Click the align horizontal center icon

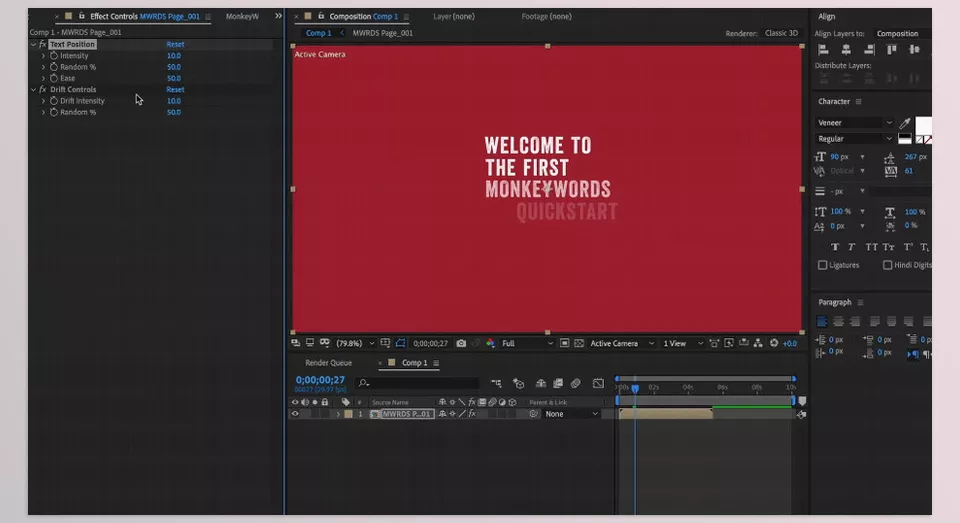[846, 50]
